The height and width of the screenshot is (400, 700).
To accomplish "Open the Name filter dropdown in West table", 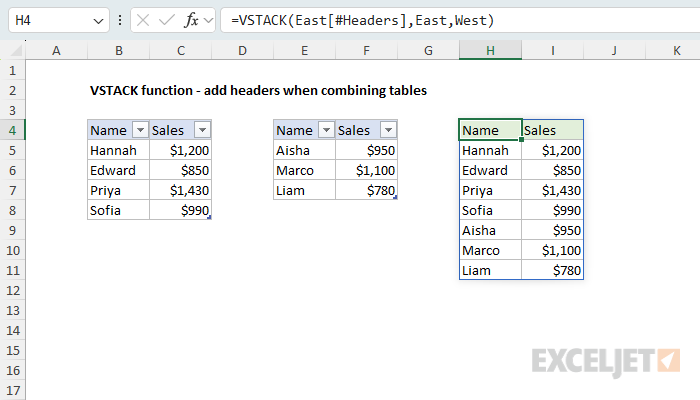I will point(326,130).
